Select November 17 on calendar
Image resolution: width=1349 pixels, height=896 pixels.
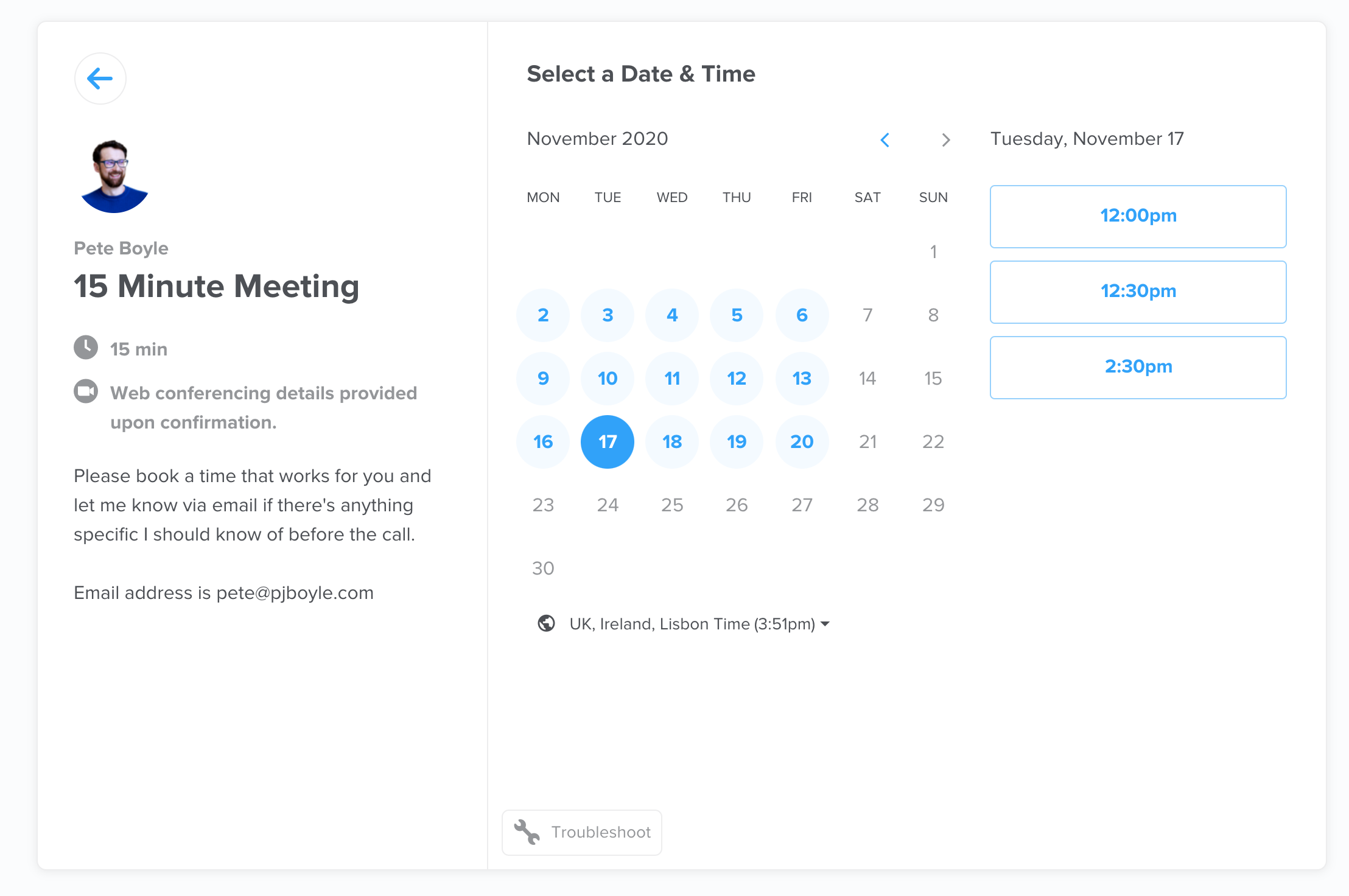607,441
